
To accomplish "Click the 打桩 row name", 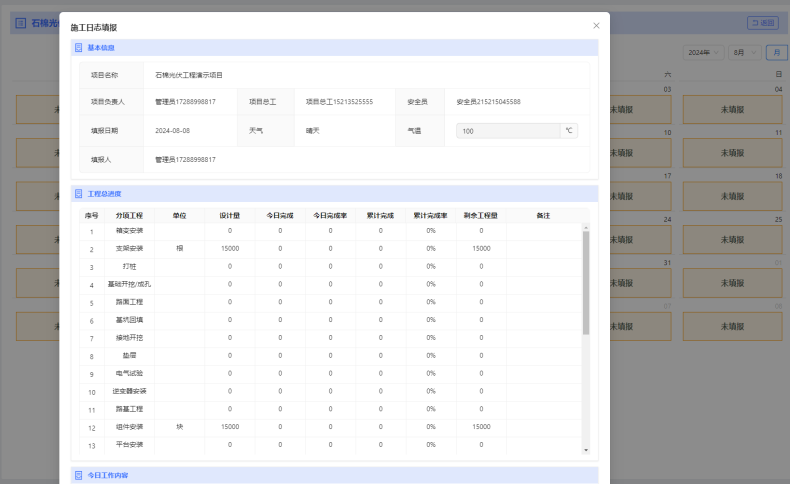I will 129,266.
